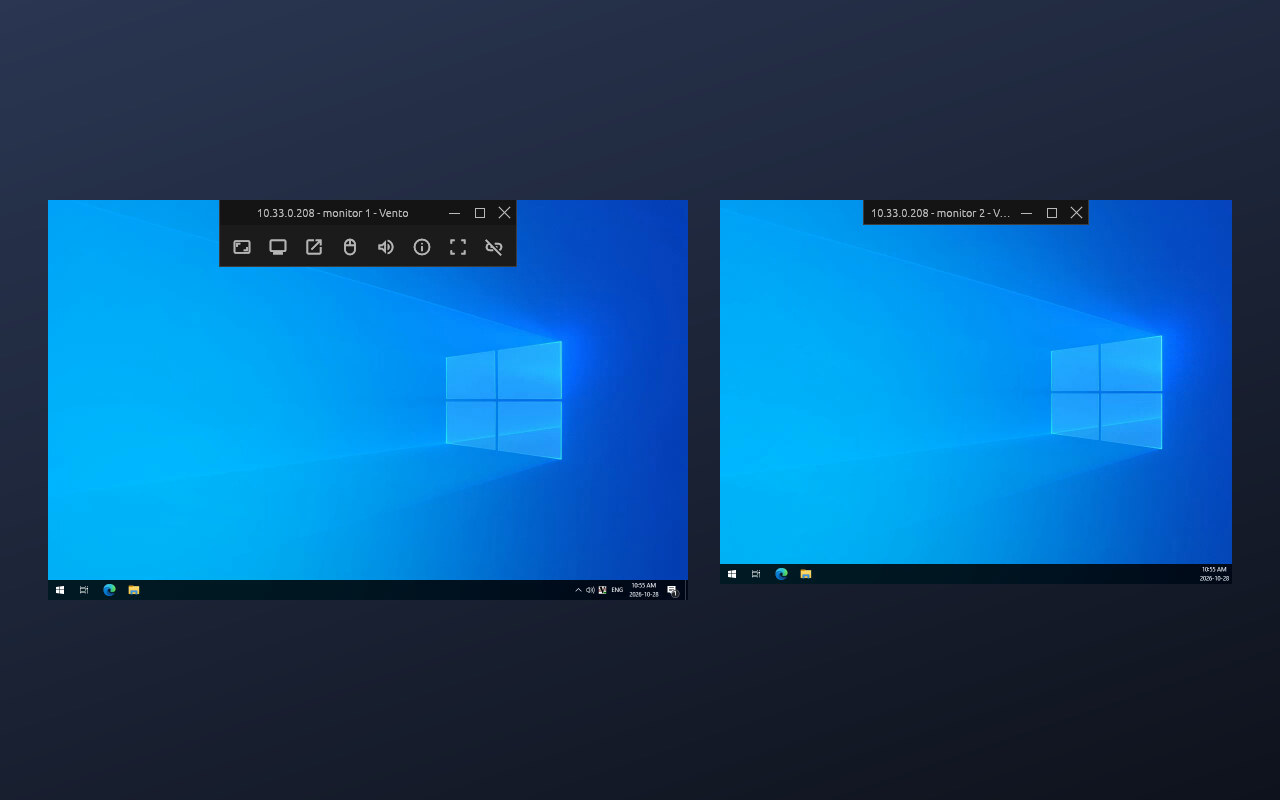This screenshot has width=1280, height=800.
Task: Open File Explorer in monitor 1 taskbar
Action: (x=133, y=590)
